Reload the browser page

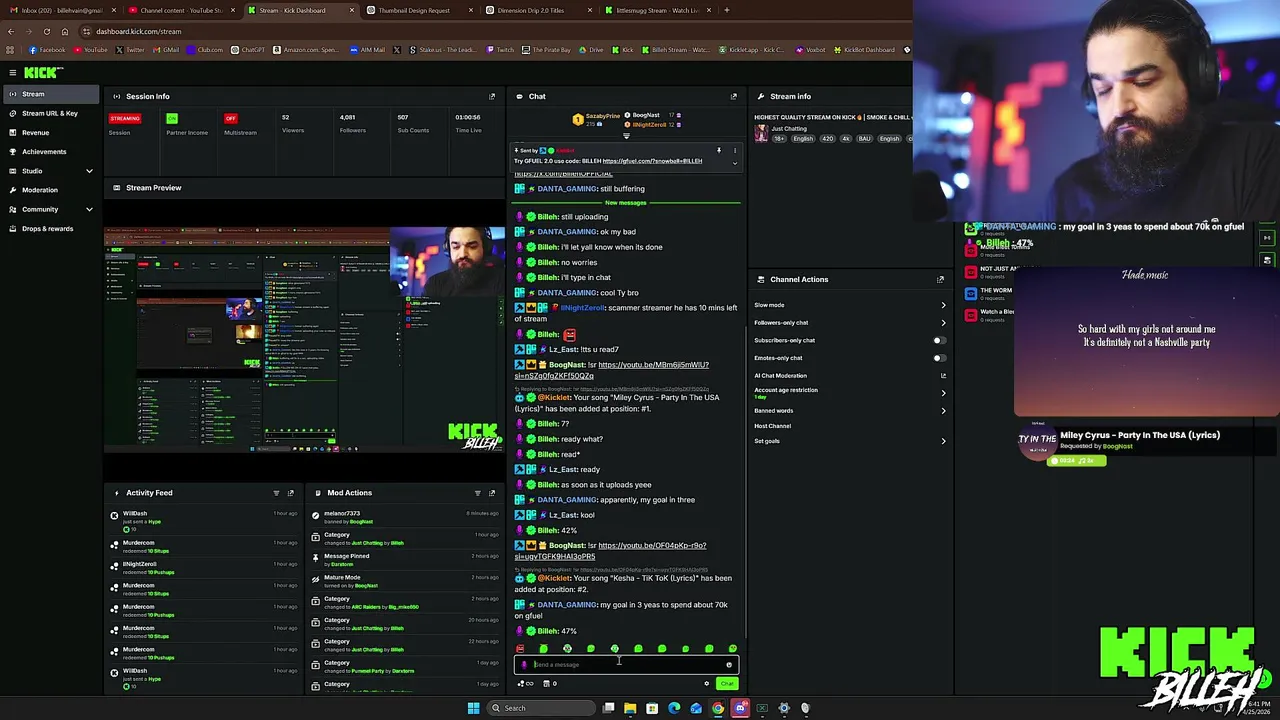(46, 31)
